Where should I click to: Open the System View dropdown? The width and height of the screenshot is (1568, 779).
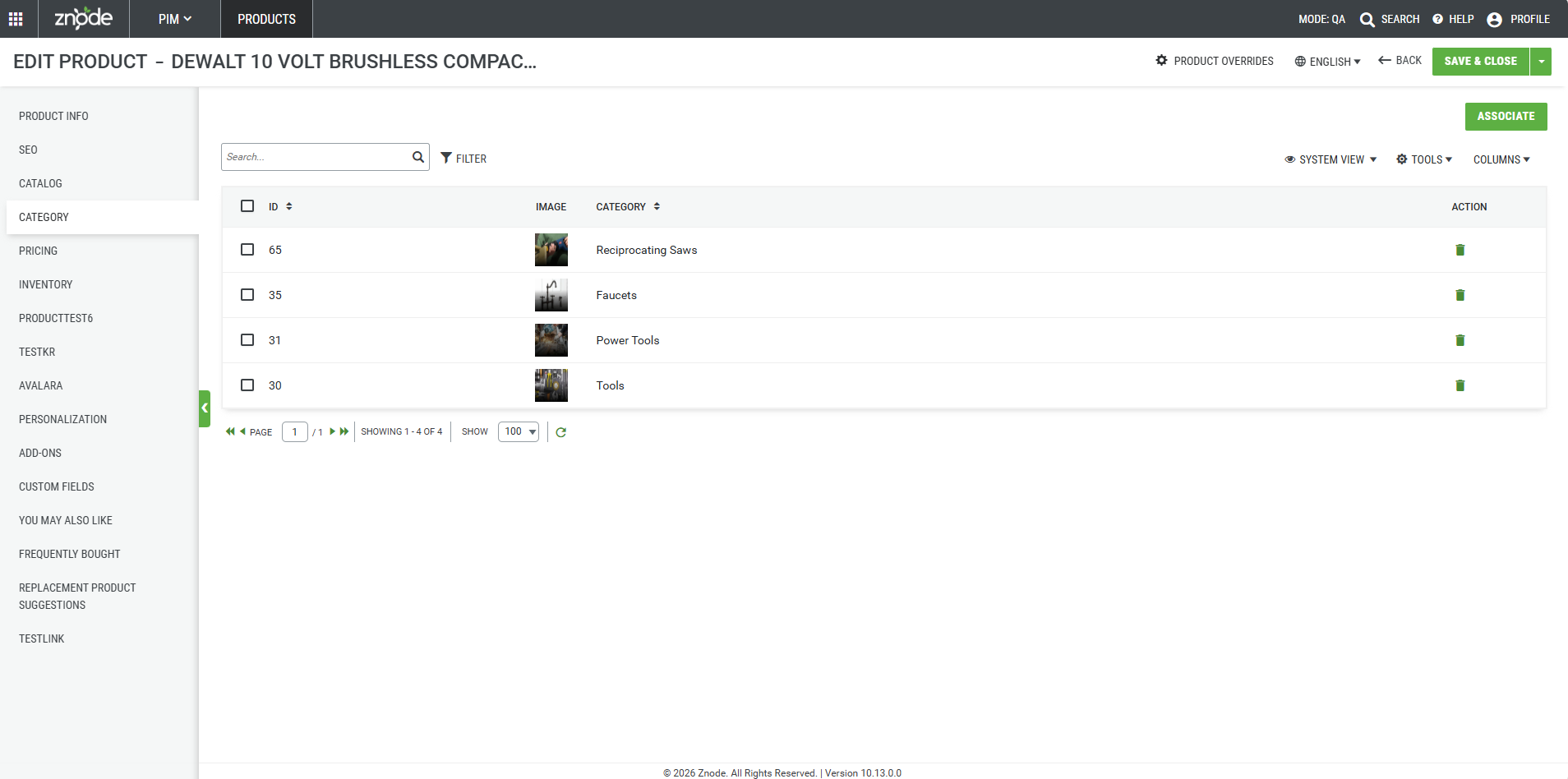point(1330,159)
